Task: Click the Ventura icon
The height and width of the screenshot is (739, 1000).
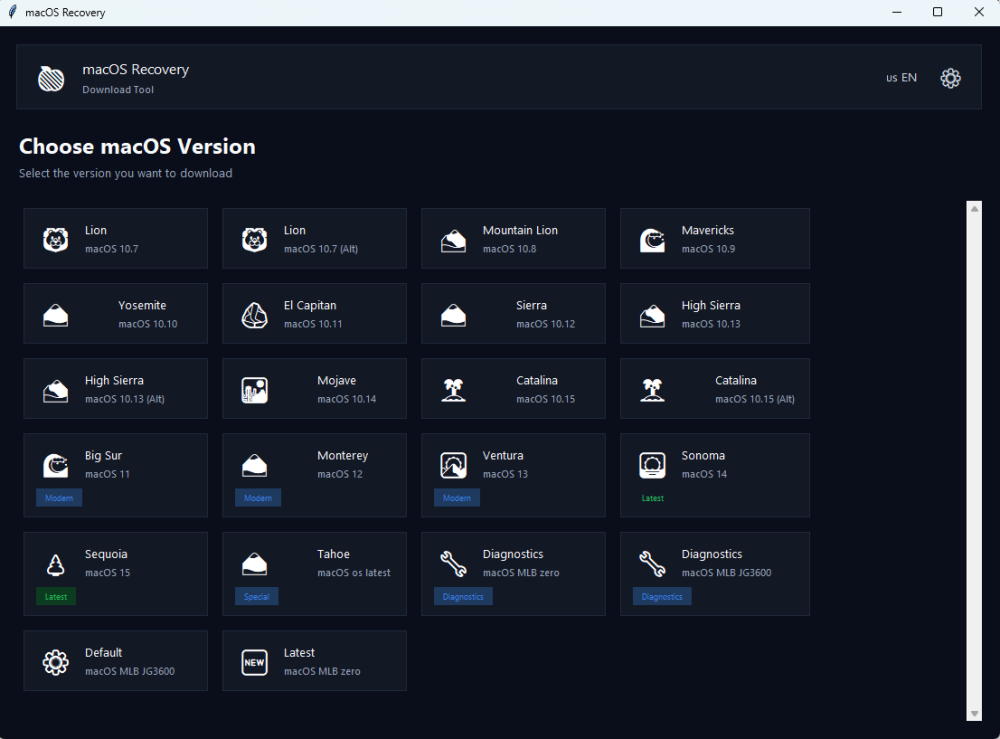Action: tap(453, 465)
